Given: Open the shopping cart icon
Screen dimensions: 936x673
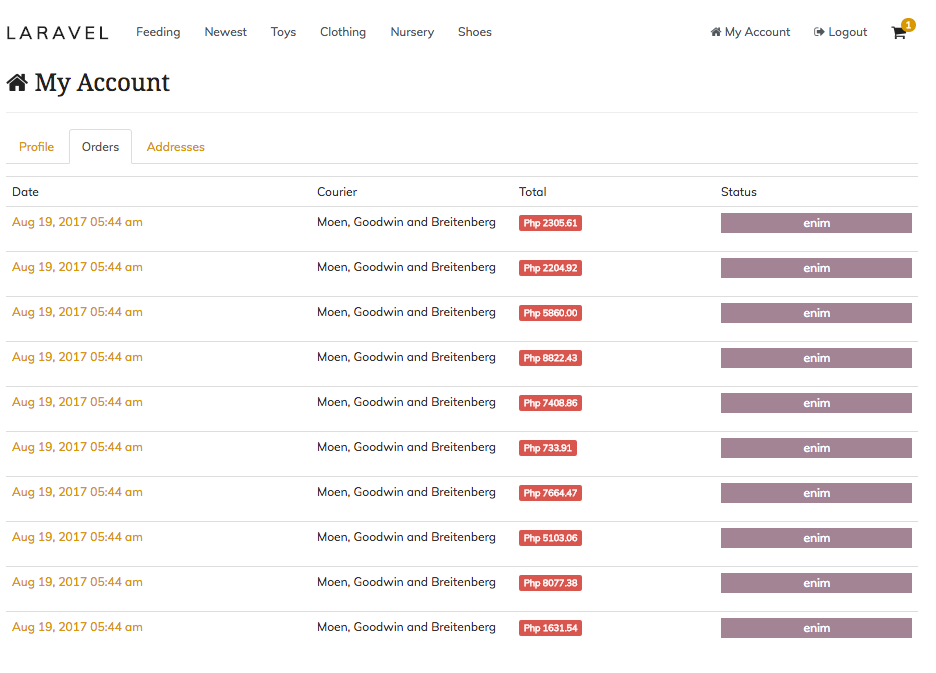Looking at the screenshot, I should (898, 33).
